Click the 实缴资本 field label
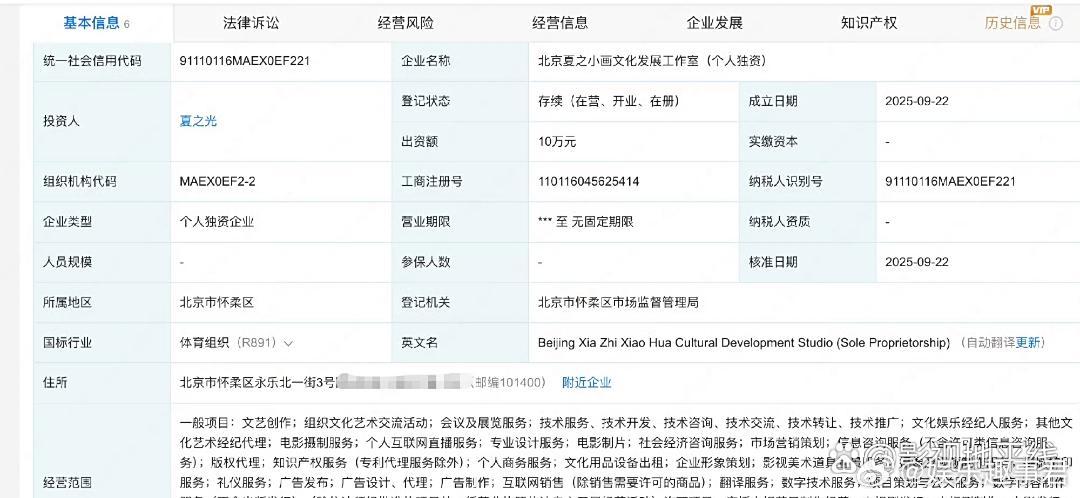 773,142
